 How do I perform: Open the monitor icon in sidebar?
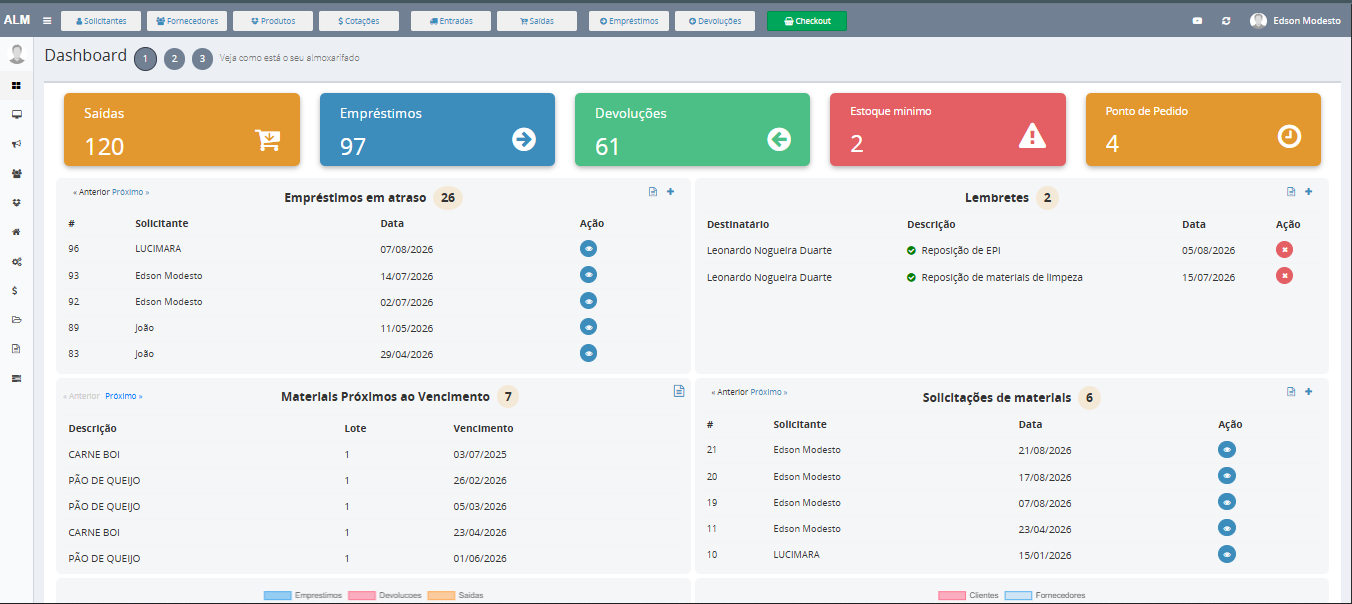16,114
